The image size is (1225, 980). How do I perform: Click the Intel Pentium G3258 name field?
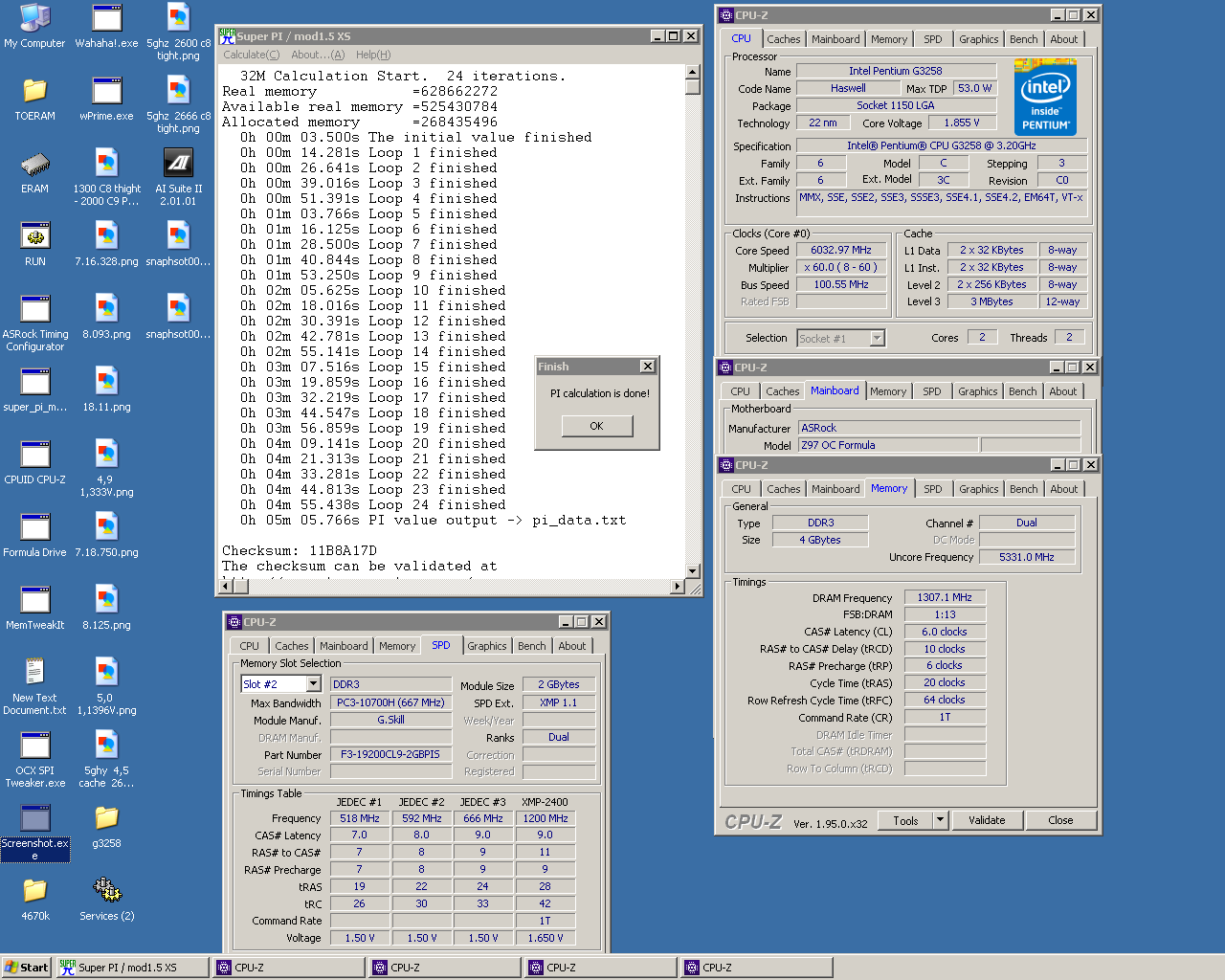pos(896,71)
